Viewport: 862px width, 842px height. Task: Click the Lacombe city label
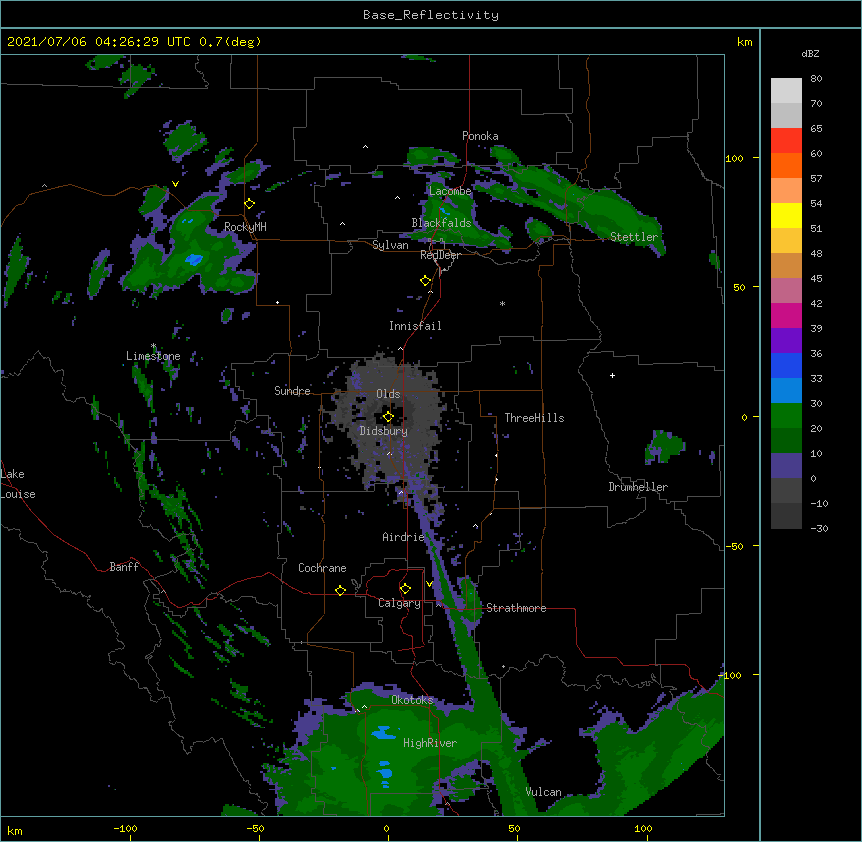click(450, 191)
